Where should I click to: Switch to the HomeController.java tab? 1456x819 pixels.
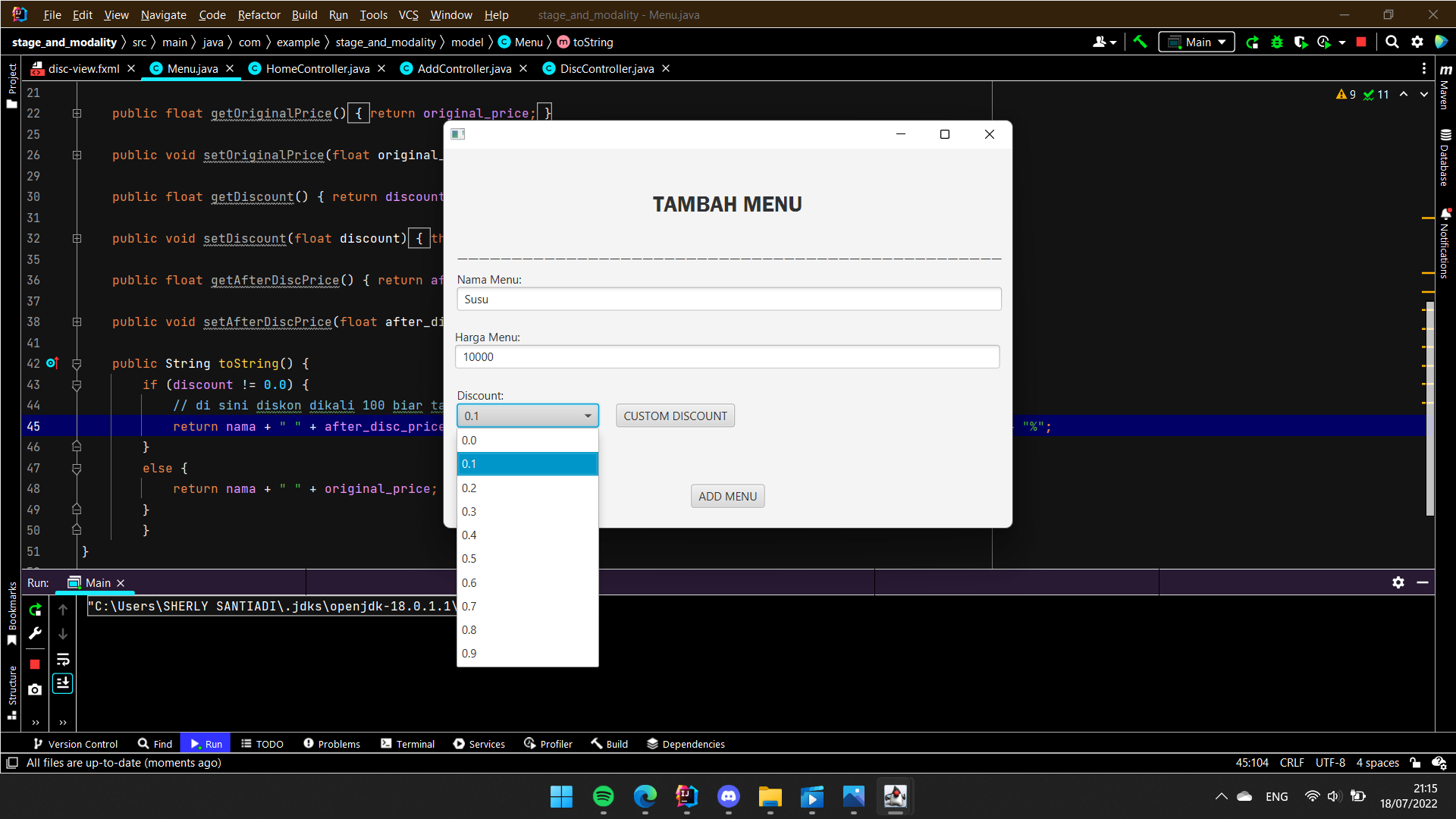click(315, 68)
